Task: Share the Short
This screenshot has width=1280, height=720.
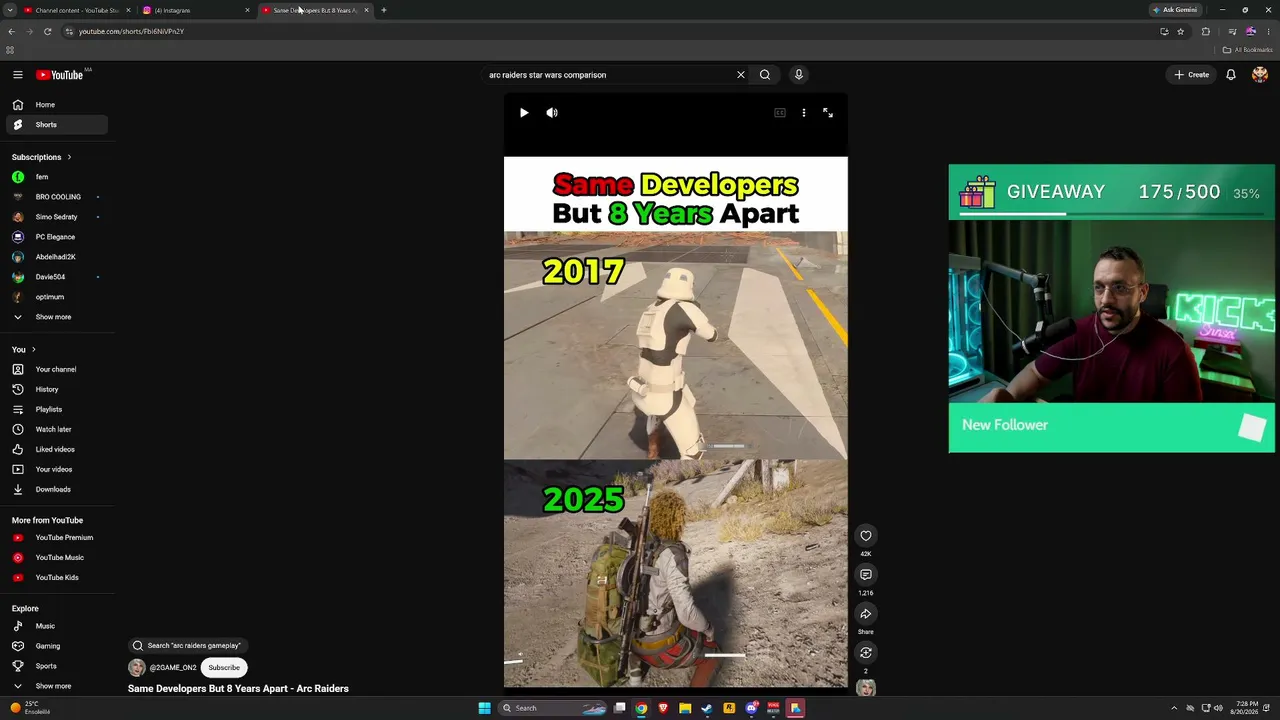Action: click(866, 614)
